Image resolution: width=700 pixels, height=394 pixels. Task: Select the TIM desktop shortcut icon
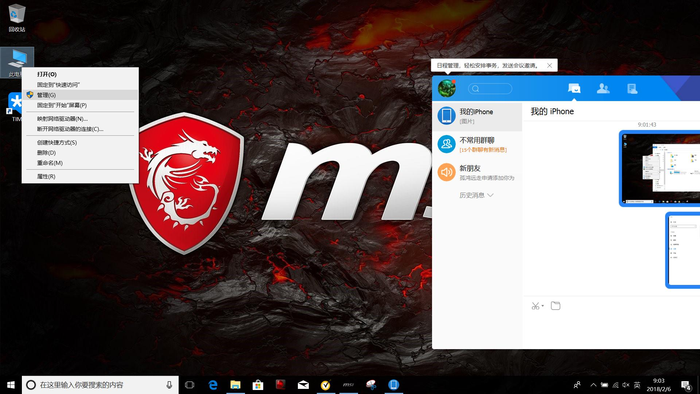pyautogui.click(x=15, y=107)
